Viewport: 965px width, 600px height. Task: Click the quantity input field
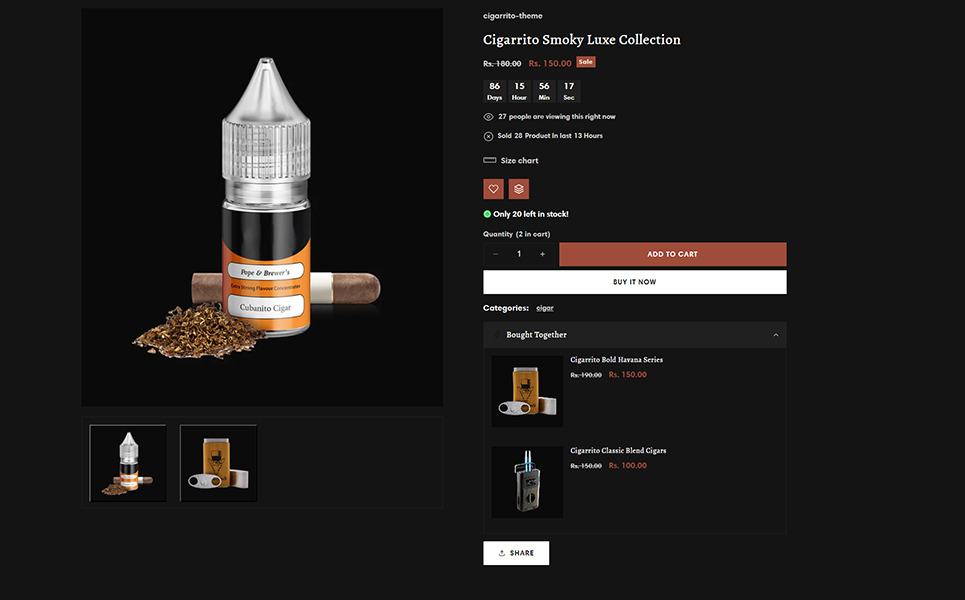[519, 254]
